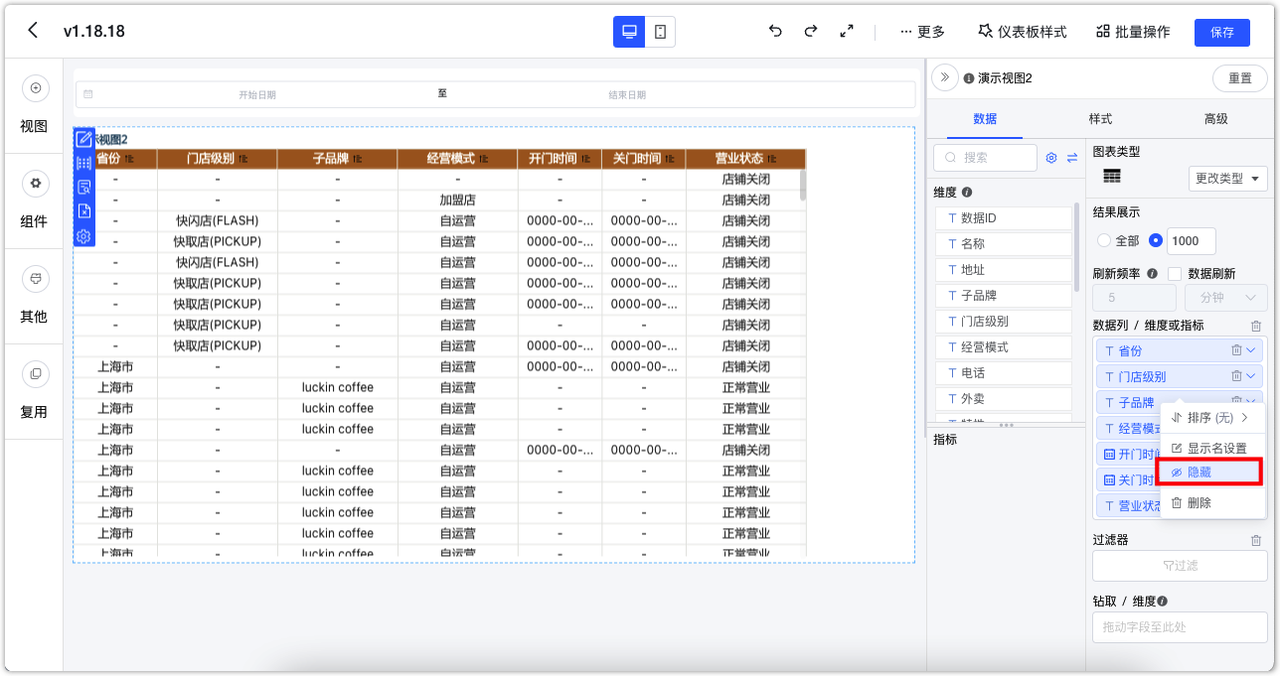Switch to the 高级 tab
The image size is (1280, 676).
pyautogui.click(x=1216, y=118)
